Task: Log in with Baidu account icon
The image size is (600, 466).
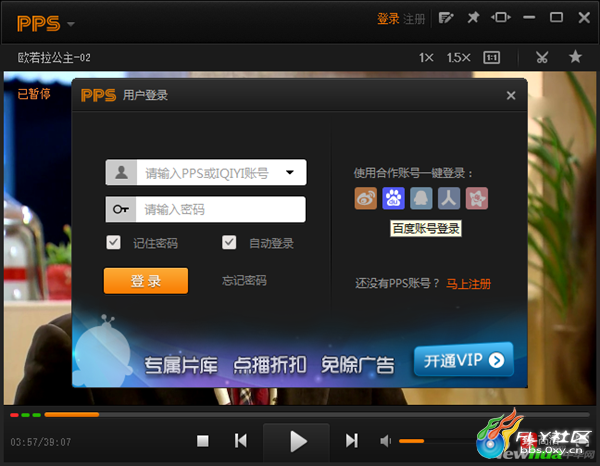Action: 393,198
